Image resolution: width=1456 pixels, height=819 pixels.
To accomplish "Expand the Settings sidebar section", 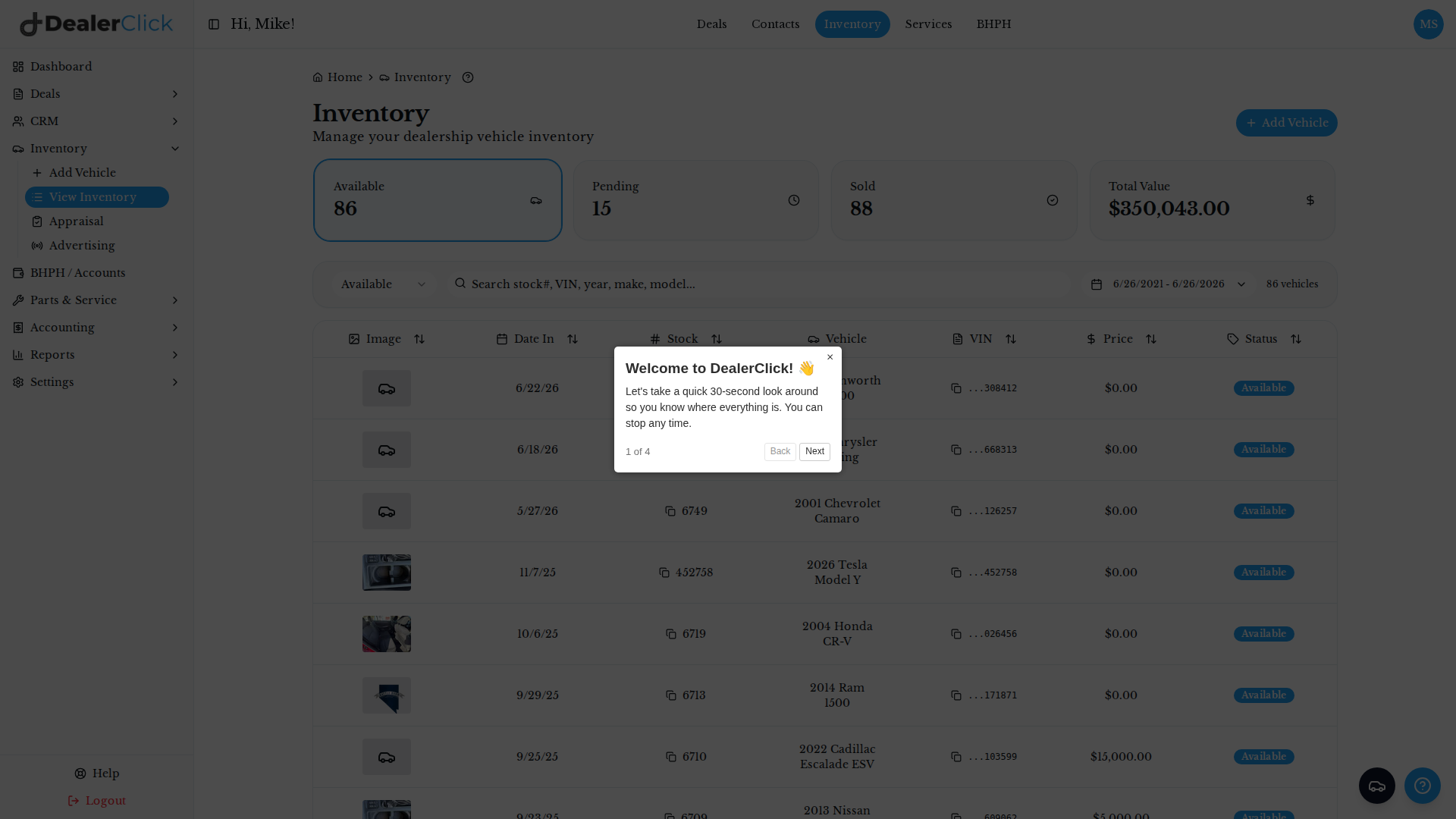I will coord(96,382).
